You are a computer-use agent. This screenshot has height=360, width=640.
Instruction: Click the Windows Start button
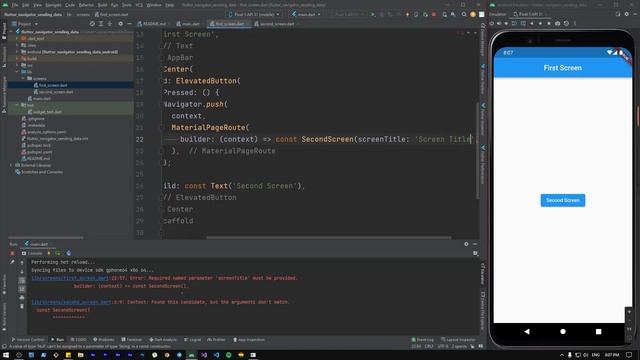click(6, 355)
